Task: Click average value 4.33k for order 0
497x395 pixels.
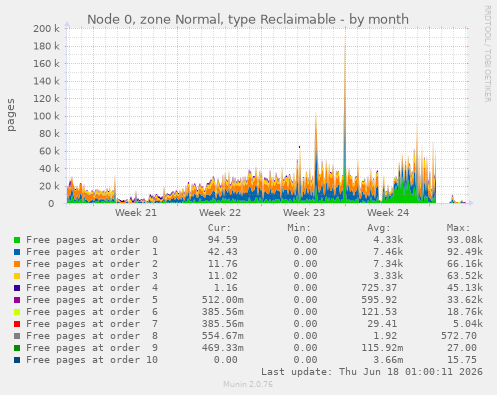Action: tap(388, 240)
